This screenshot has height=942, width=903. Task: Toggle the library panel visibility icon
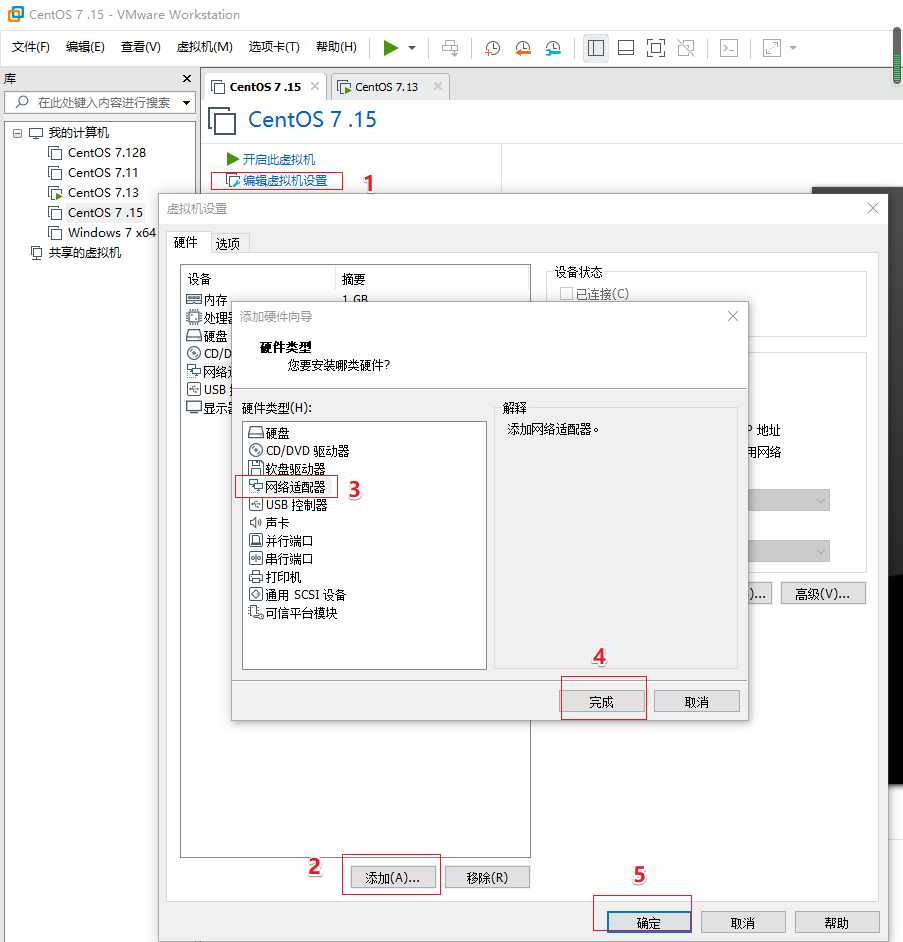pos(595,47)
